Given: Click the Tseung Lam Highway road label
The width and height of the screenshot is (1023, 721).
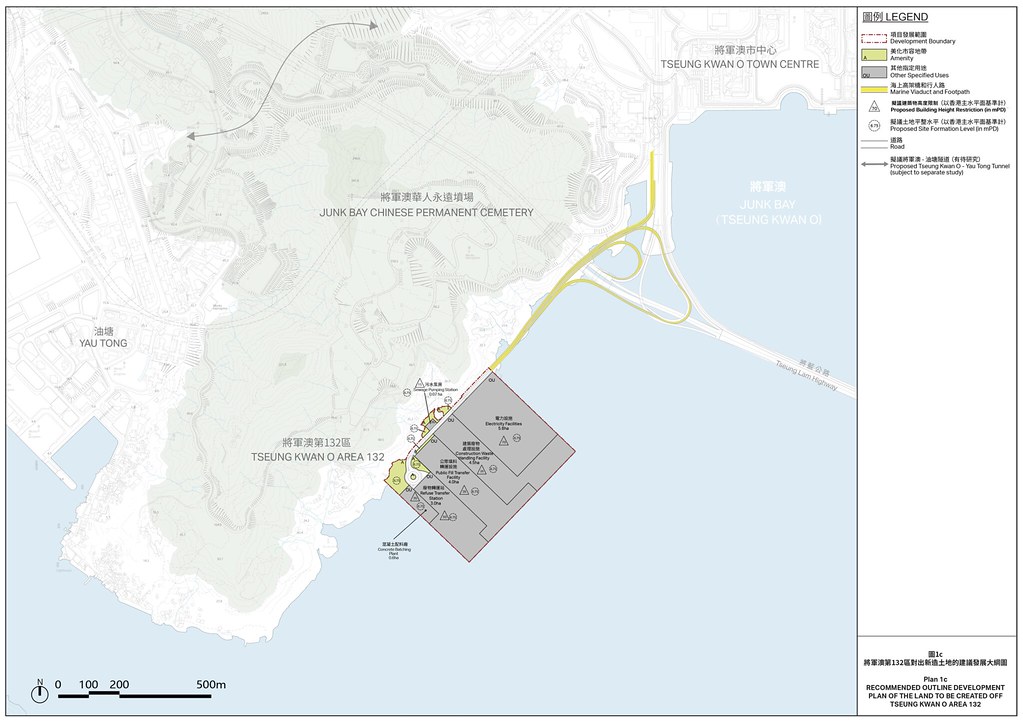Looking at the screenshot, I should pos(806,376).
